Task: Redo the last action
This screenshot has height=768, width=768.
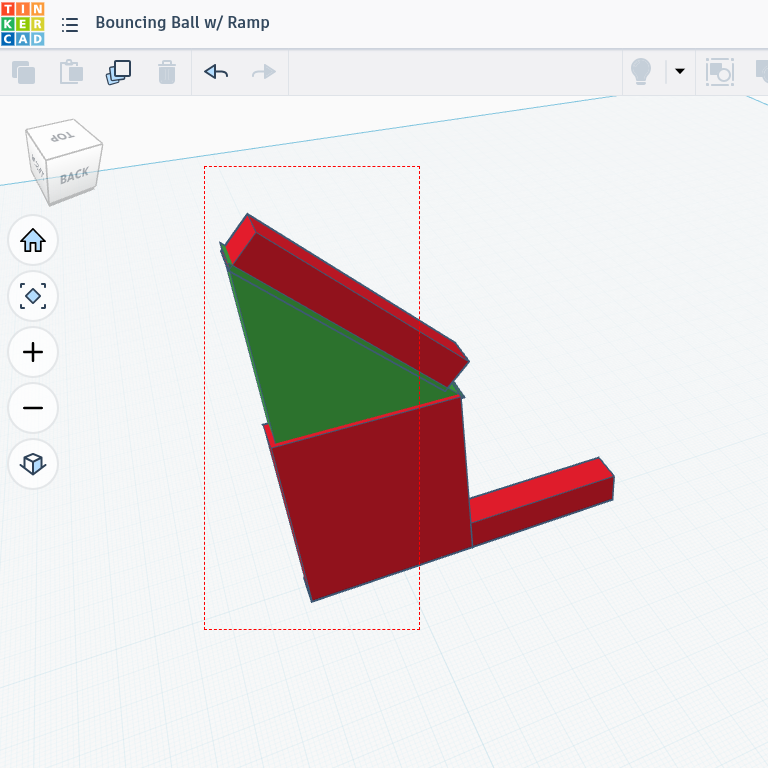Action: point(264,72)
